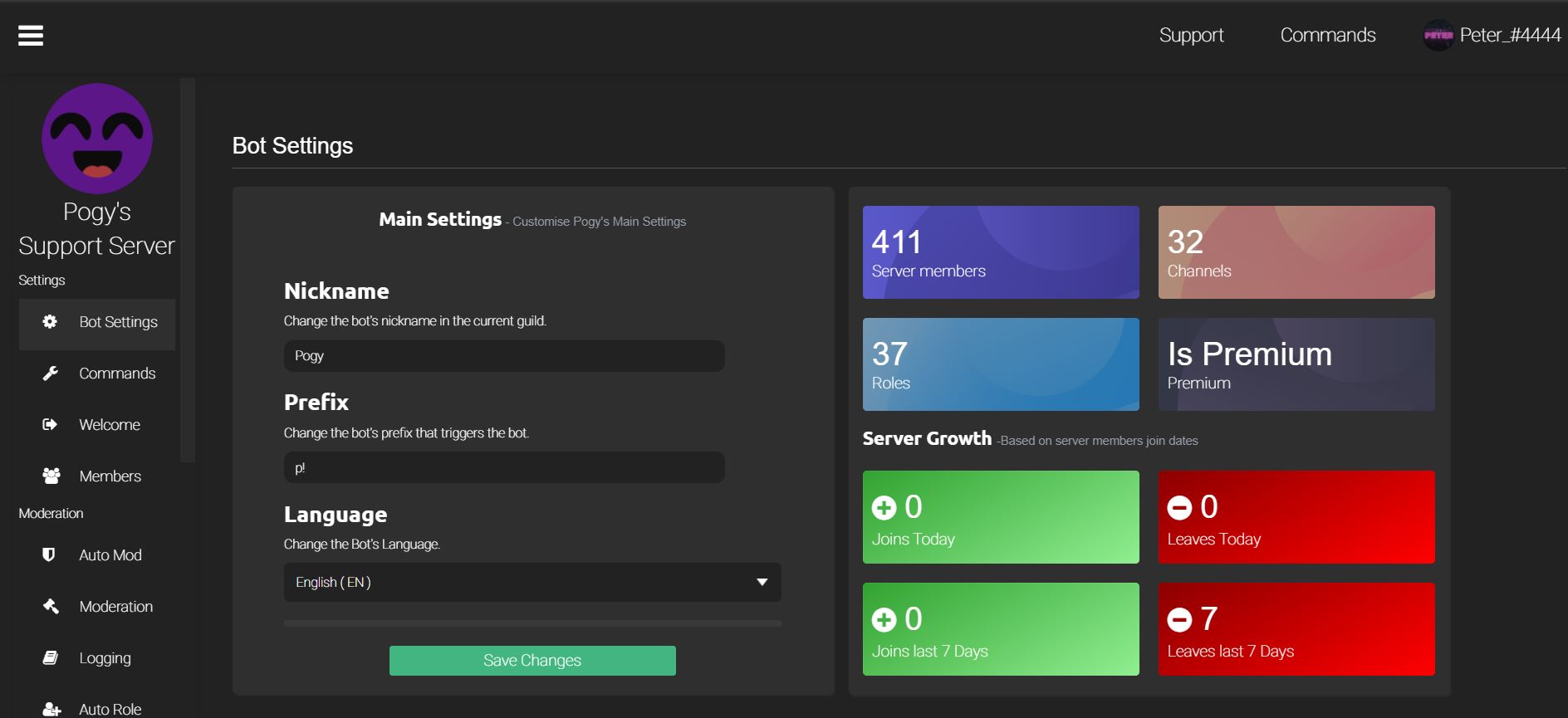Image resolution: width=1568 pixels, height=718 pixels.
Task: Click the Joins Today green card
Action: [x=1001, y=517]
